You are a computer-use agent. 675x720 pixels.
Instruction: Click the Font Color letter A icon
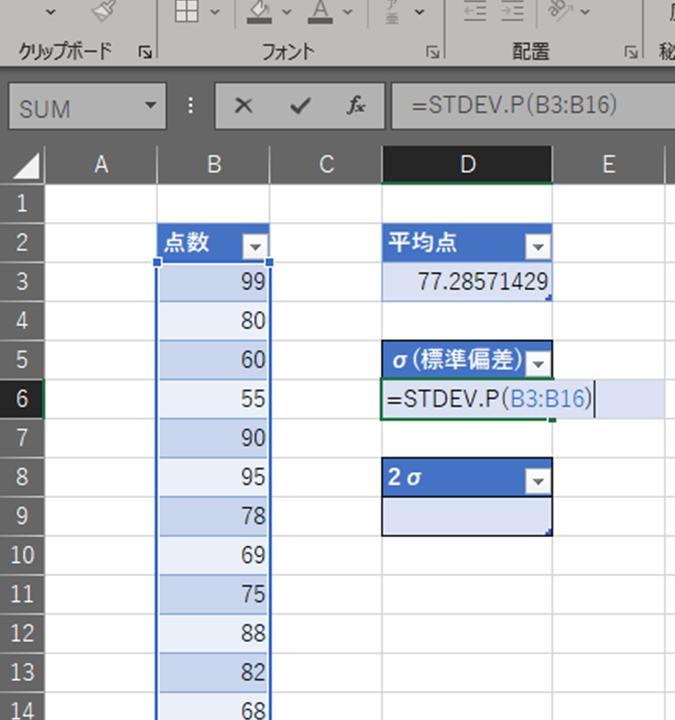319,10
